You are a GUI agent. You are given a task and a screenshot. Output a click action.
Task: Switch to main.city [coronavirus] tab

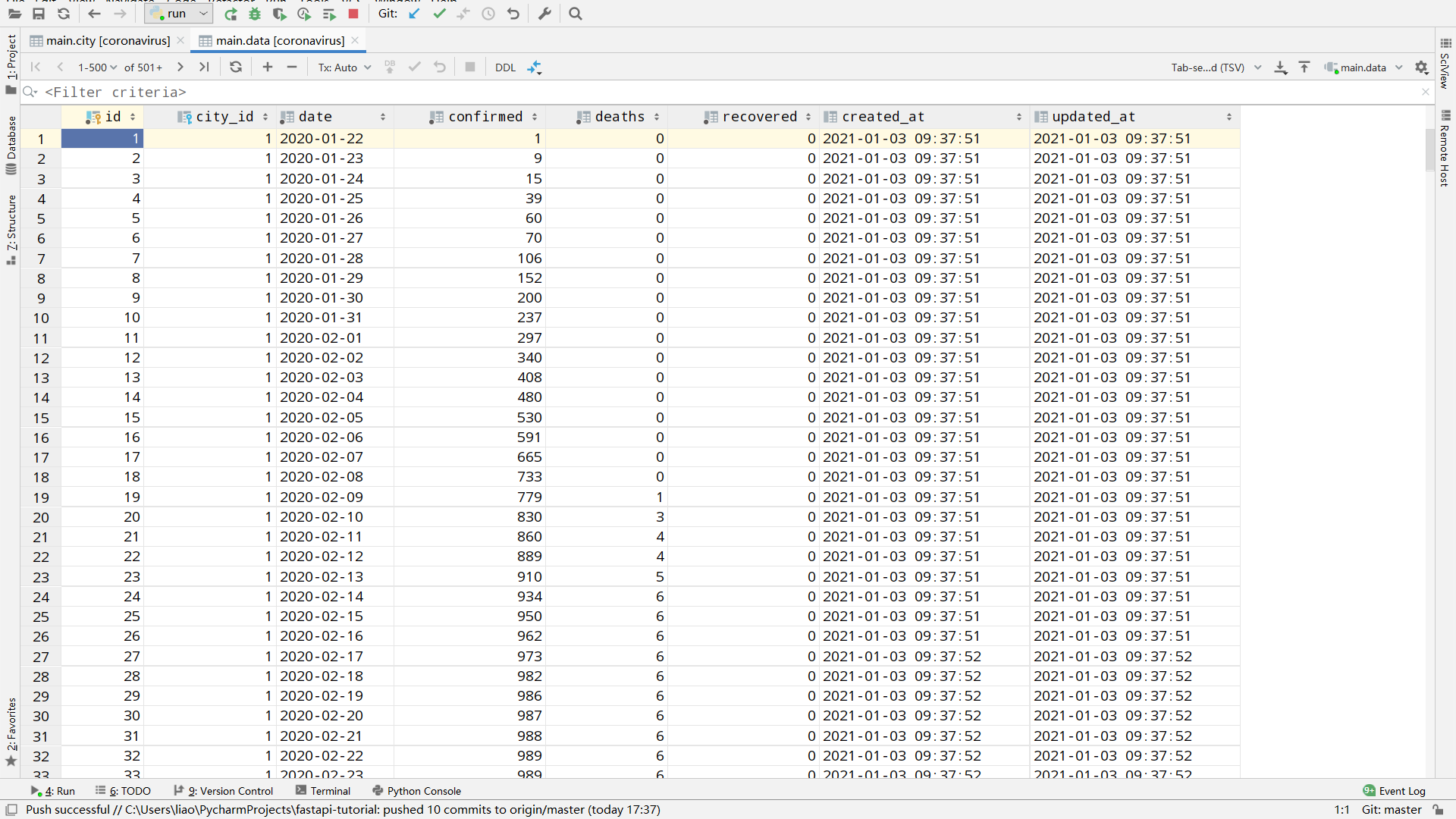coord(107,41)
